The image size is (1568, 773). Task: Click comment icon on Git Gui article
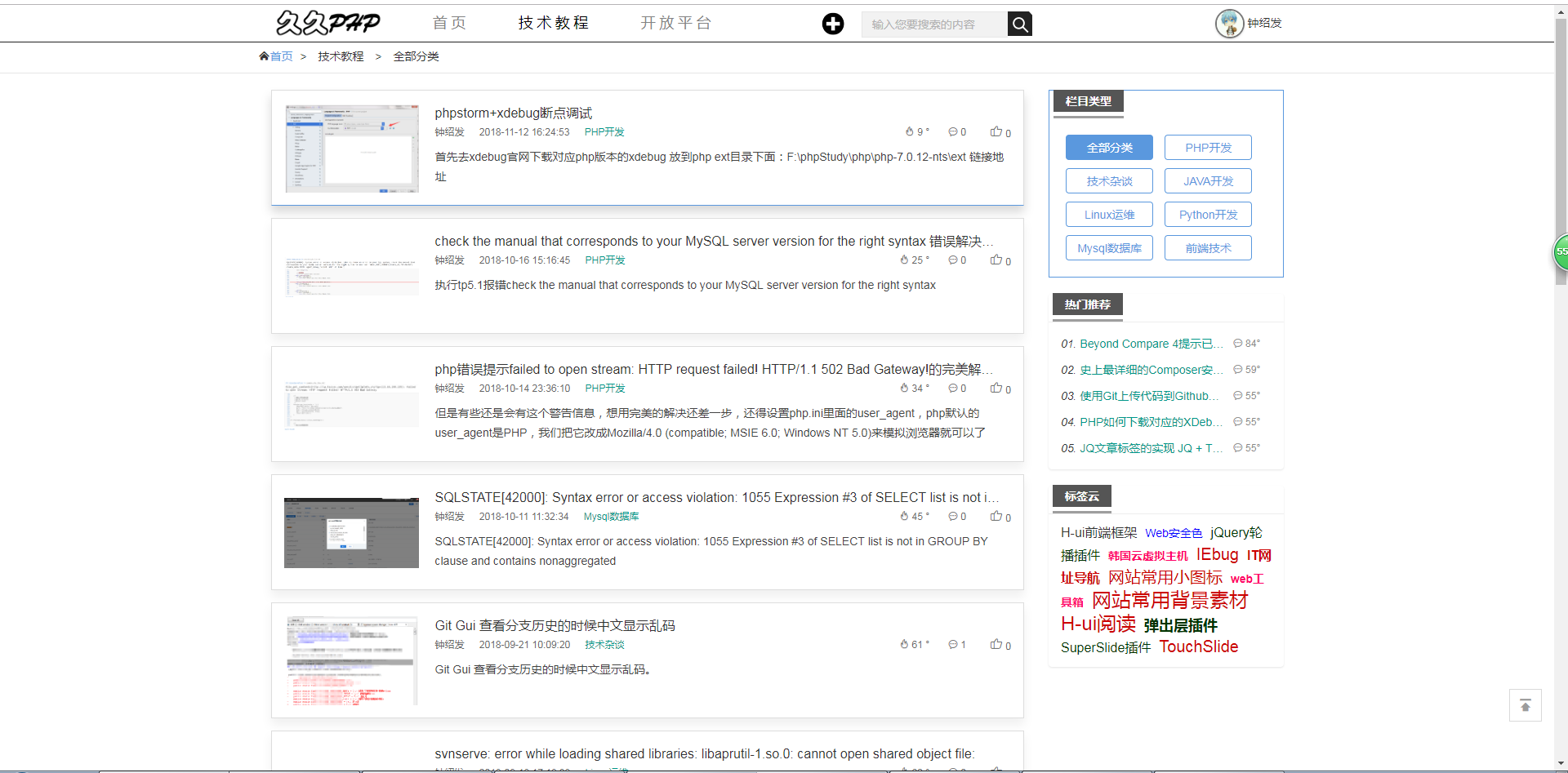952,644
